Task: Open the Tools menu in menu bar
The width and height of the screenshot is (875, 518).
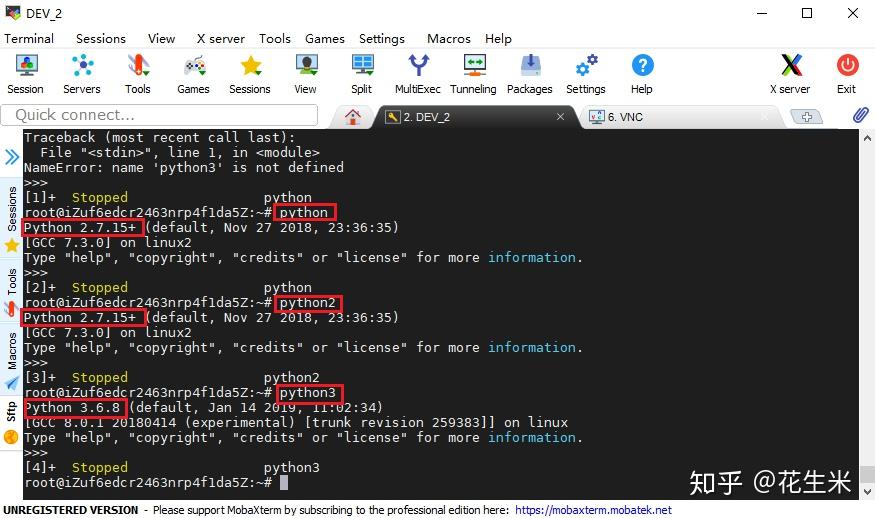Action: [x=275, y=39]
